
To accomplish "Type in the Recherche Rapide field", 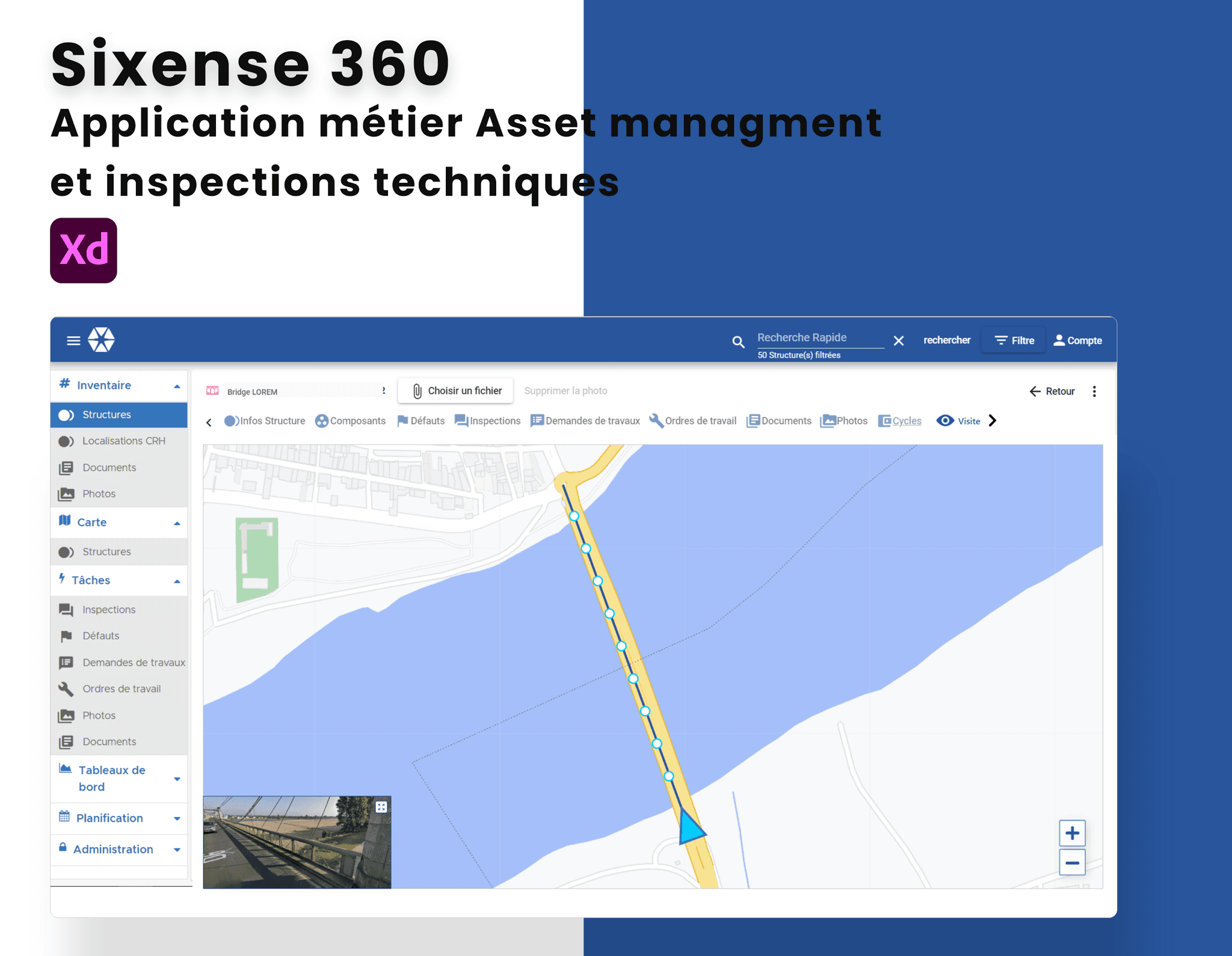I will (820, 338).
